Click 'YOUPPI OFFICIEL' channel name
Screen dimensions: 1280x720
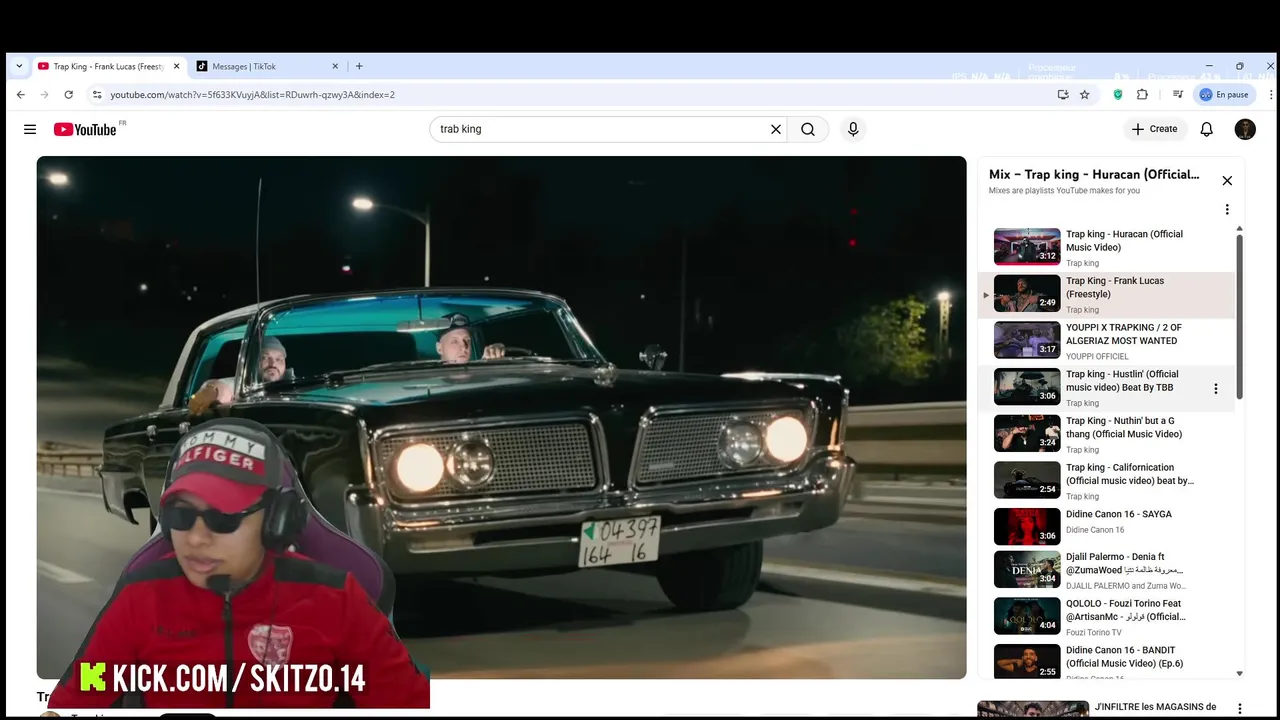[x=1097, y=356]
